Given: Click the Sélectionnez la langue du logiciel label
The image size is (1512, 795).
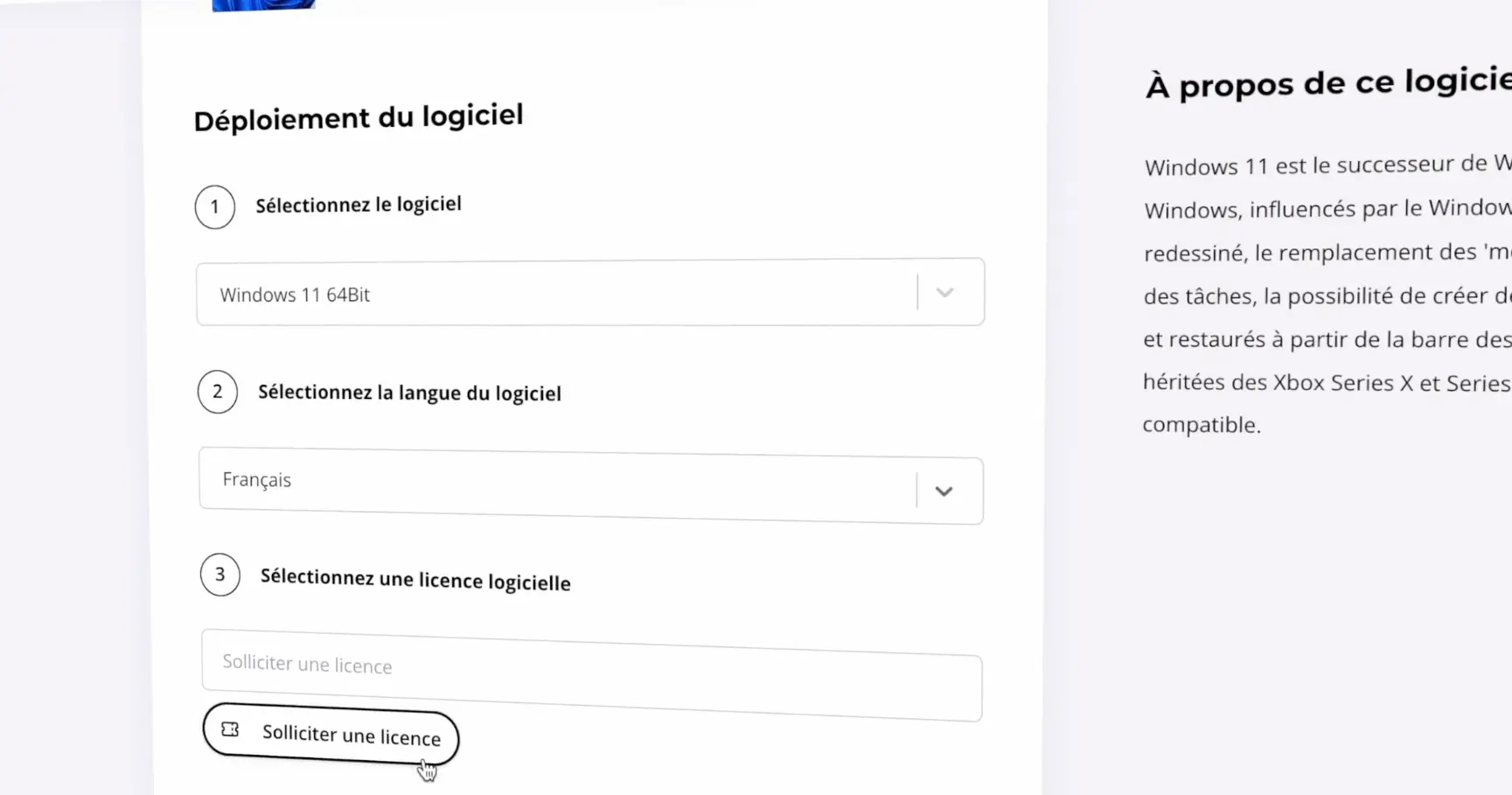Looking at the screenshot, I should coord(409,393).
